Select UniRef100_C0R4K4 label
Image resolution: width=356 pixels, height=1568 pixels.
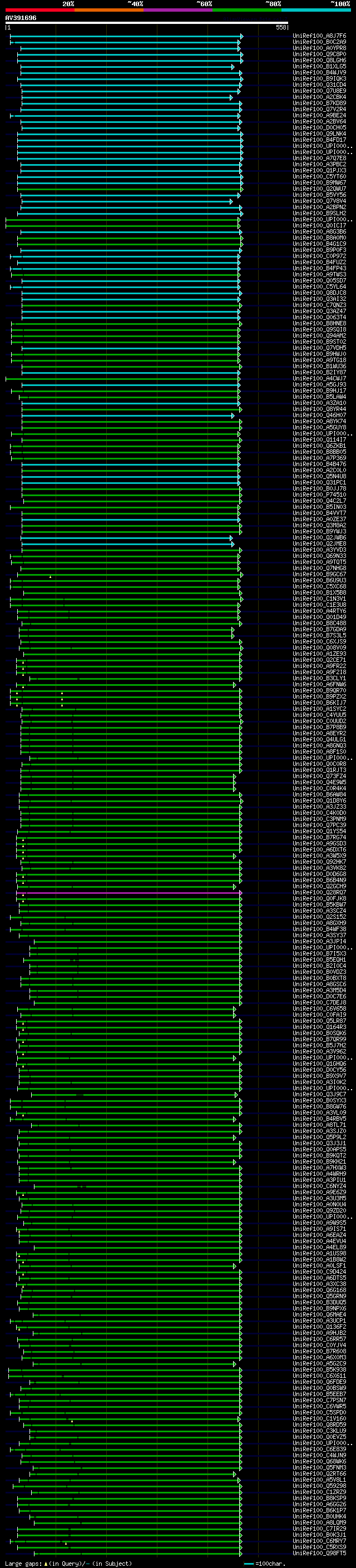pyautogui.click(x=319, y=788)
